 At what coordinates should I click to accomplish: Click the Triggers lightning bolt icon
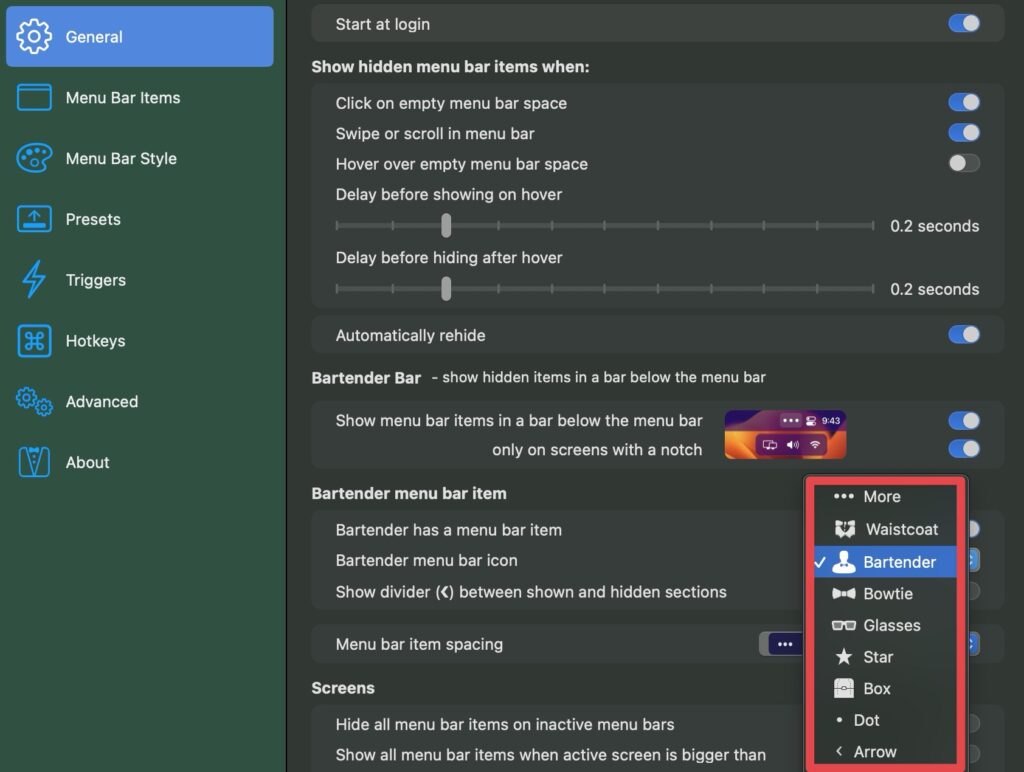click(x=34, y=279)
